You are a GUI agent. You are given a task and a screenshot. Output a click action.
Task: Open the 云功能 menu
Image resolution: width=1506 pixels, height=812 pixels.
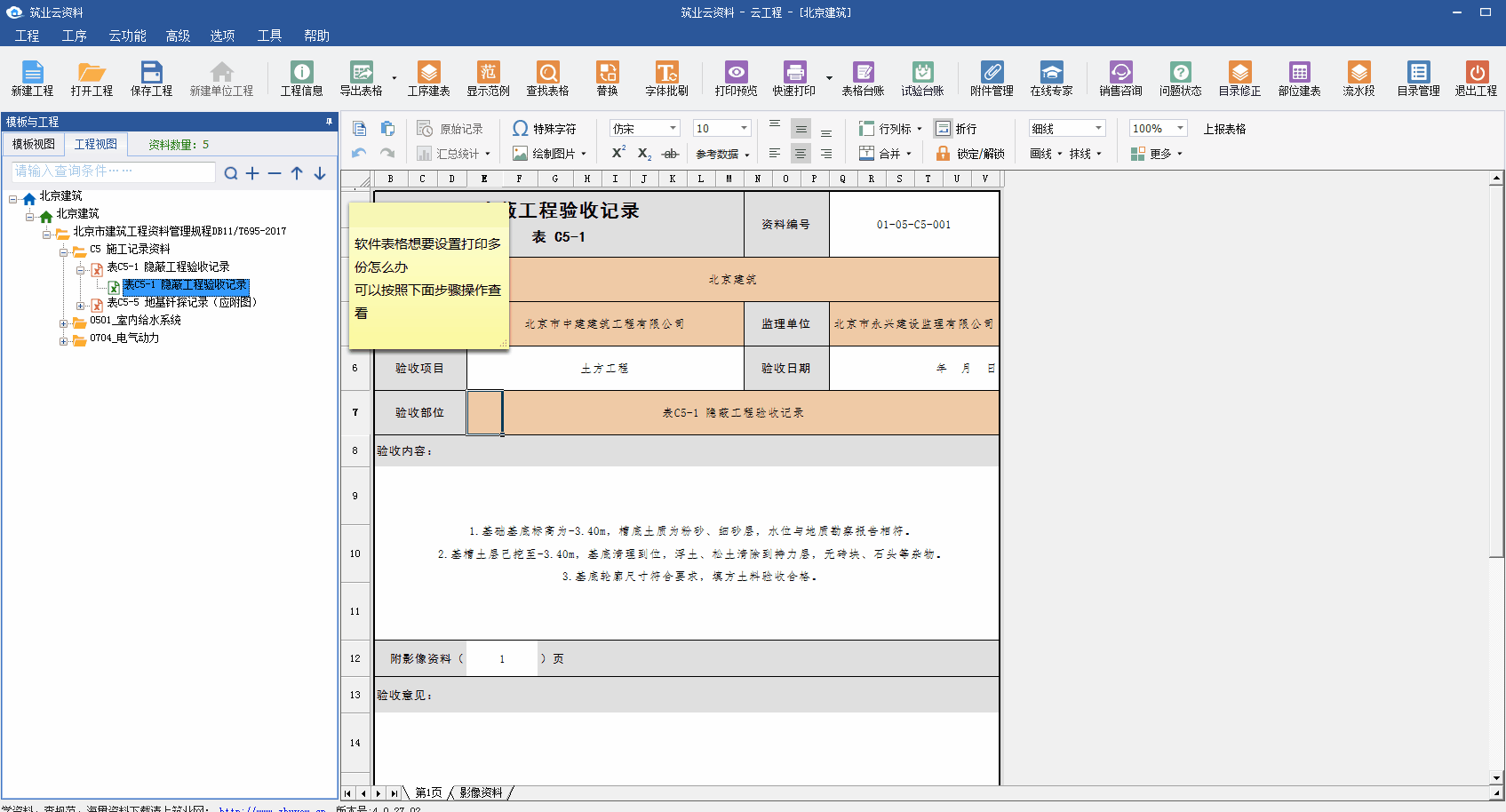[x=127, y=36]
